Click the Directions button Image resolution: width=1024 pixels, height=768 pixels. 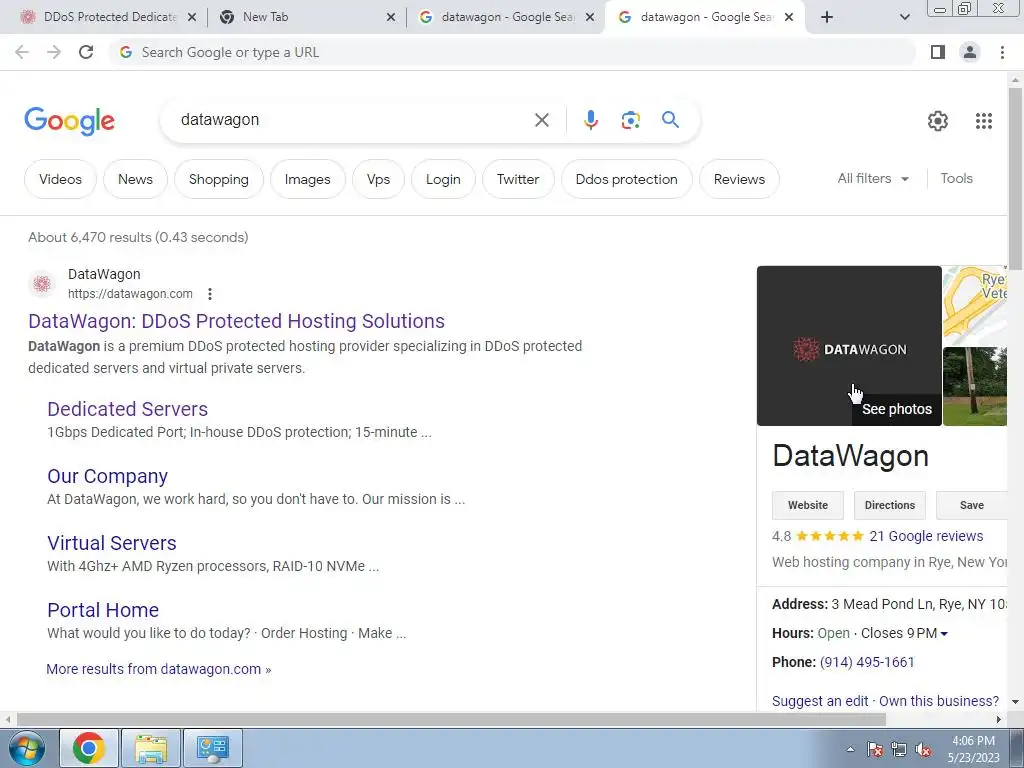tap(889, 505)
